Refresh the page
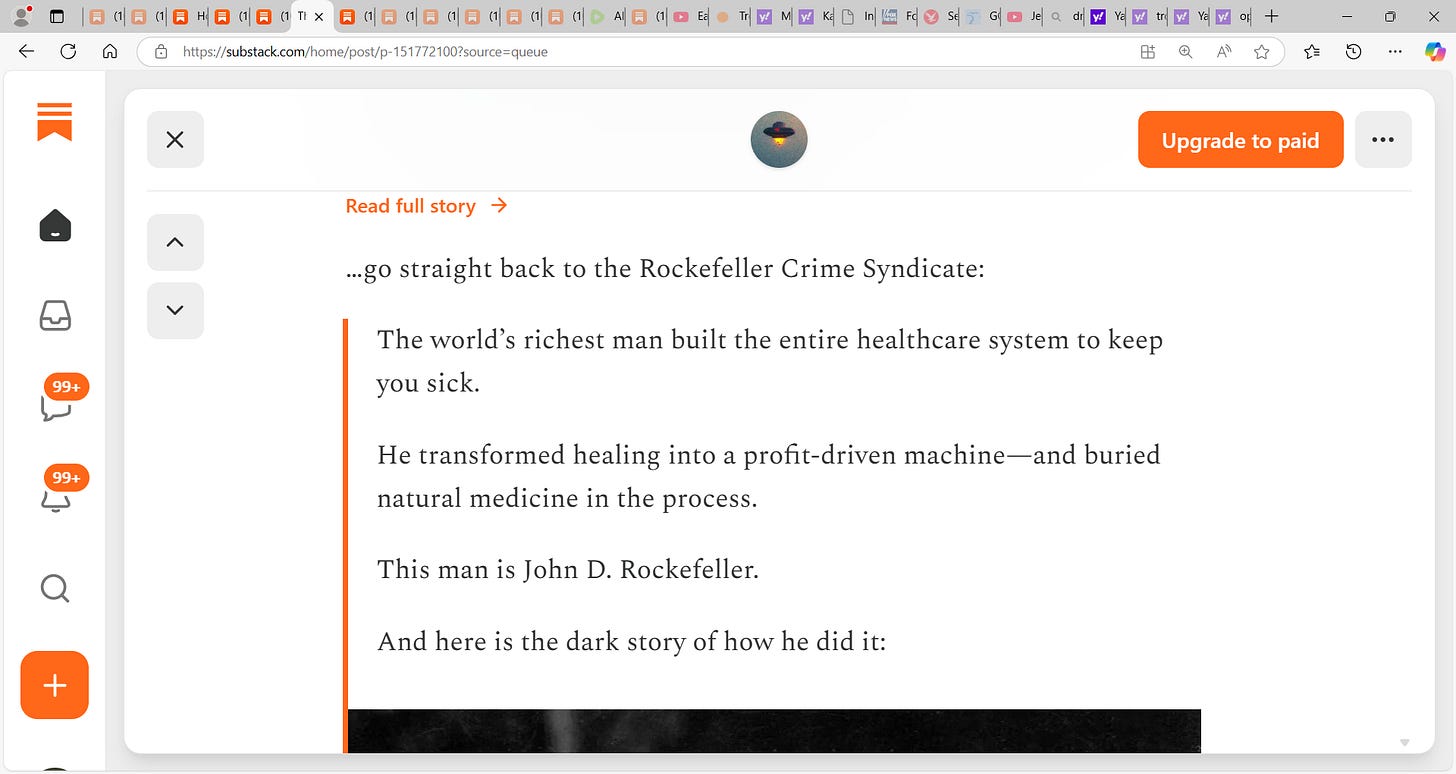 point(68,52)
